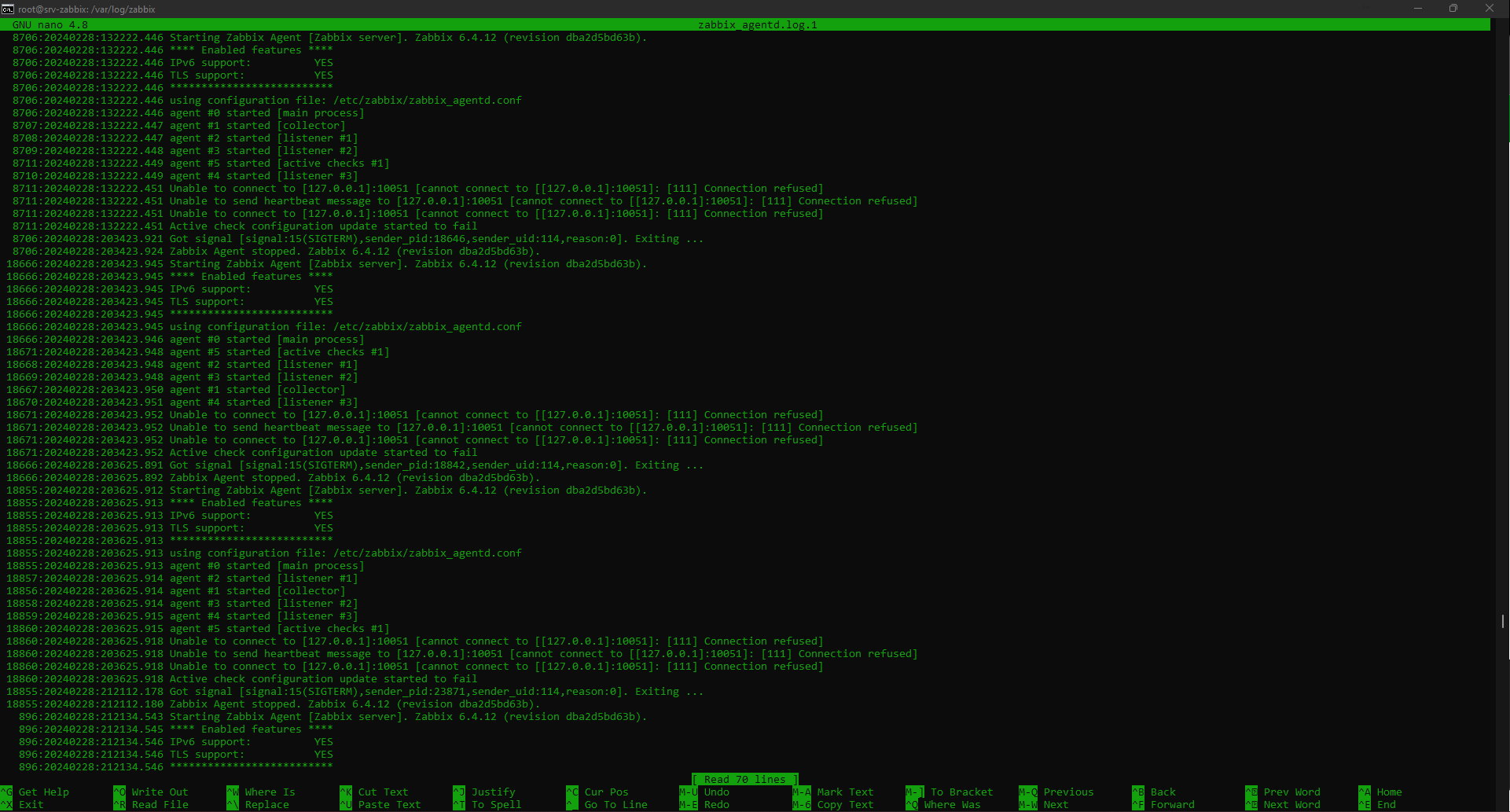The width and height of the screenshot is (1510, 812).
Task: Click the SIGTERM line with sender_pid:18842
Action: [355, 465]
